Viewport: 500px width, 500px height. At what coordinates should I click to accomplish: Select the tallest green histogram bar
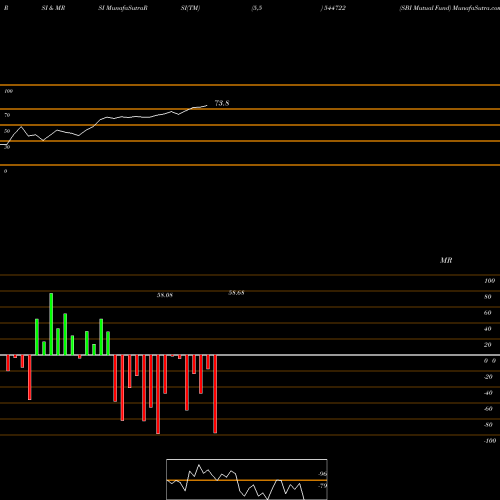click(x=51, y=324)
